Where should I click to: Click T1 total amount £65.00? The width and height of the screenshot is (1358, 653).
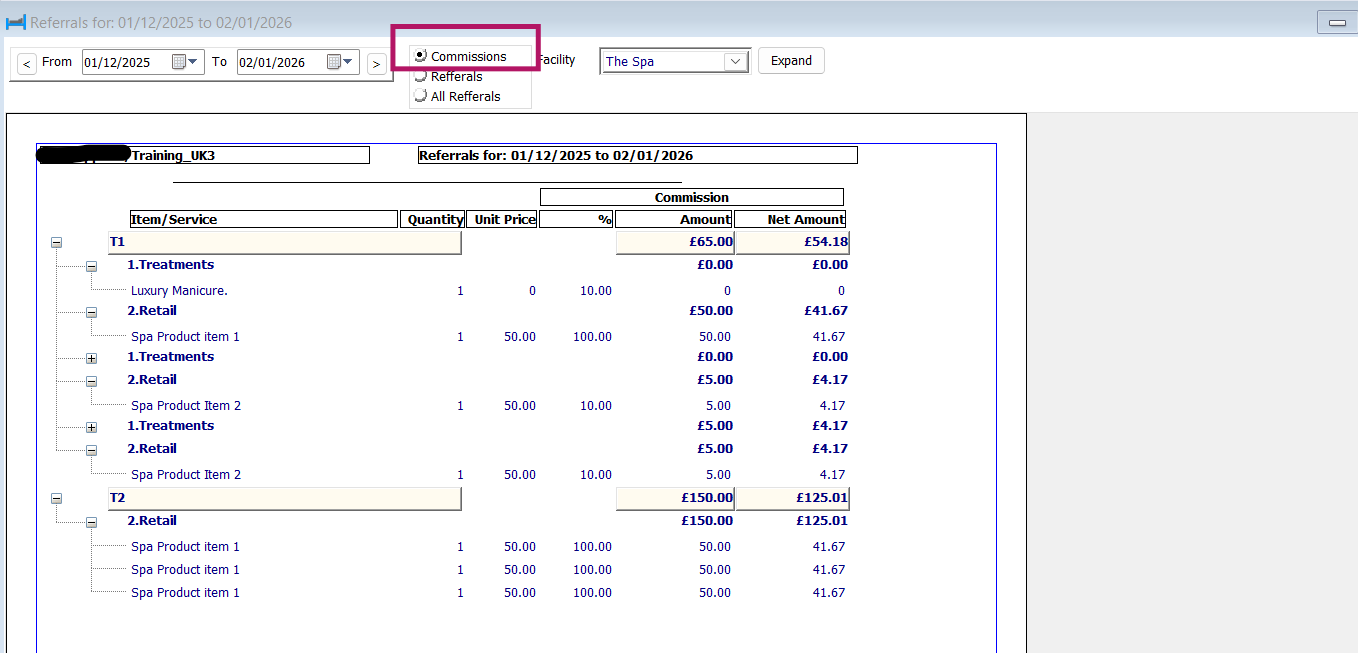click(x=675, y=242)
